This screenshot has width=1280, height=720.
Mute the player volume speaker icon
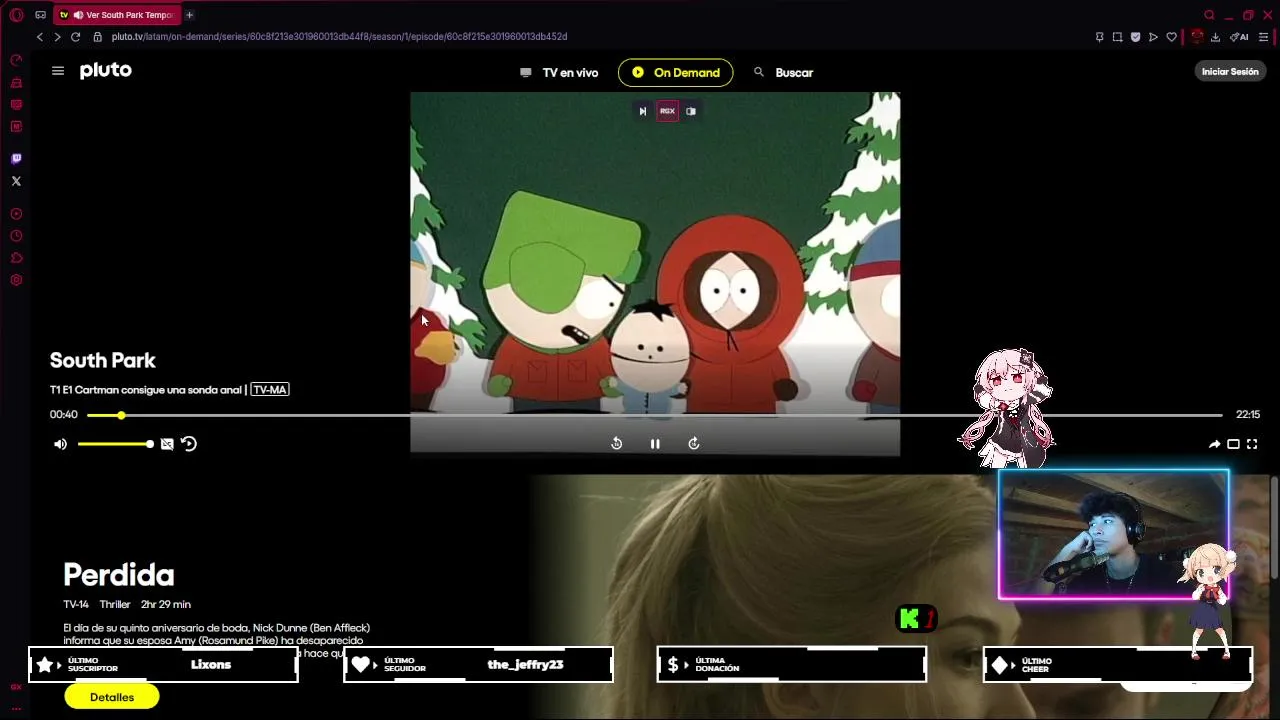[60, 444]
